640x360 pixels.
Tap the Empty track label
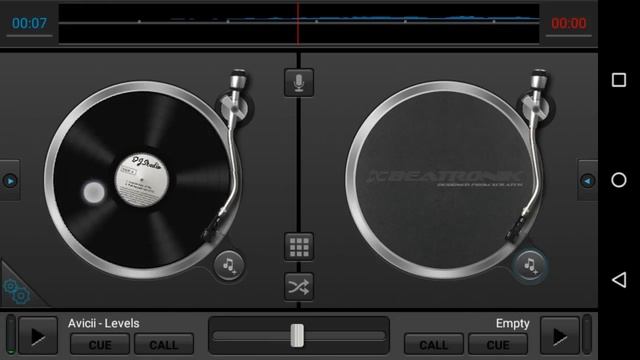[513, 323]
